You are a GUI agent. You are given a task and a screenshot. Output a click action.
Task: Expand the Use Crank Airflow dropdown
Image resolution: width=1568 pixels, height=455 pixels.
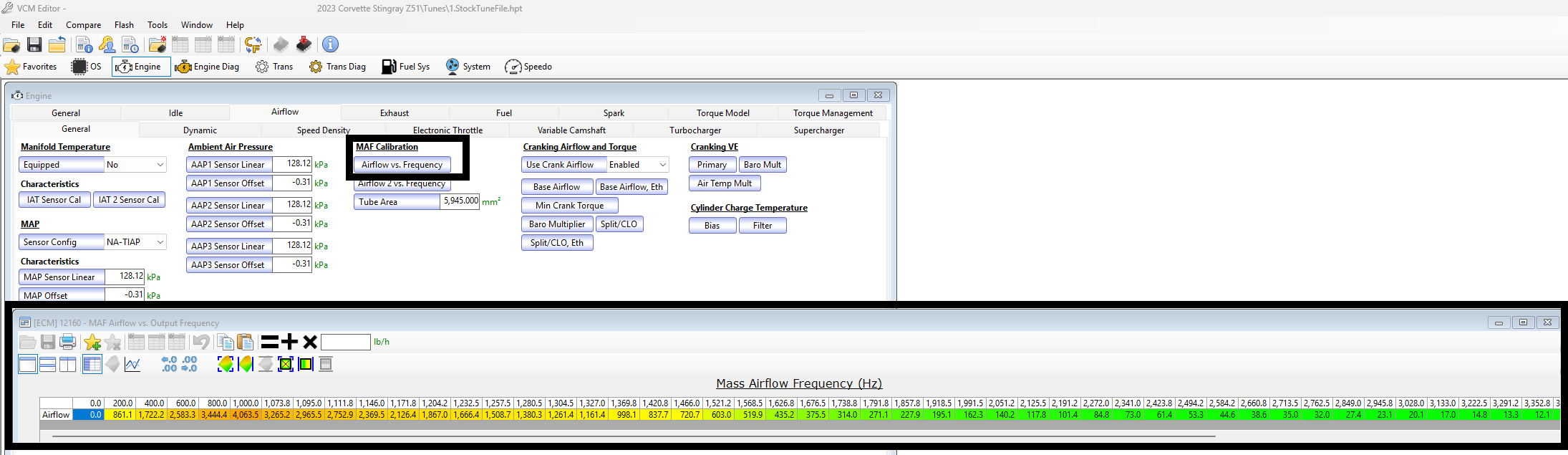638,165
